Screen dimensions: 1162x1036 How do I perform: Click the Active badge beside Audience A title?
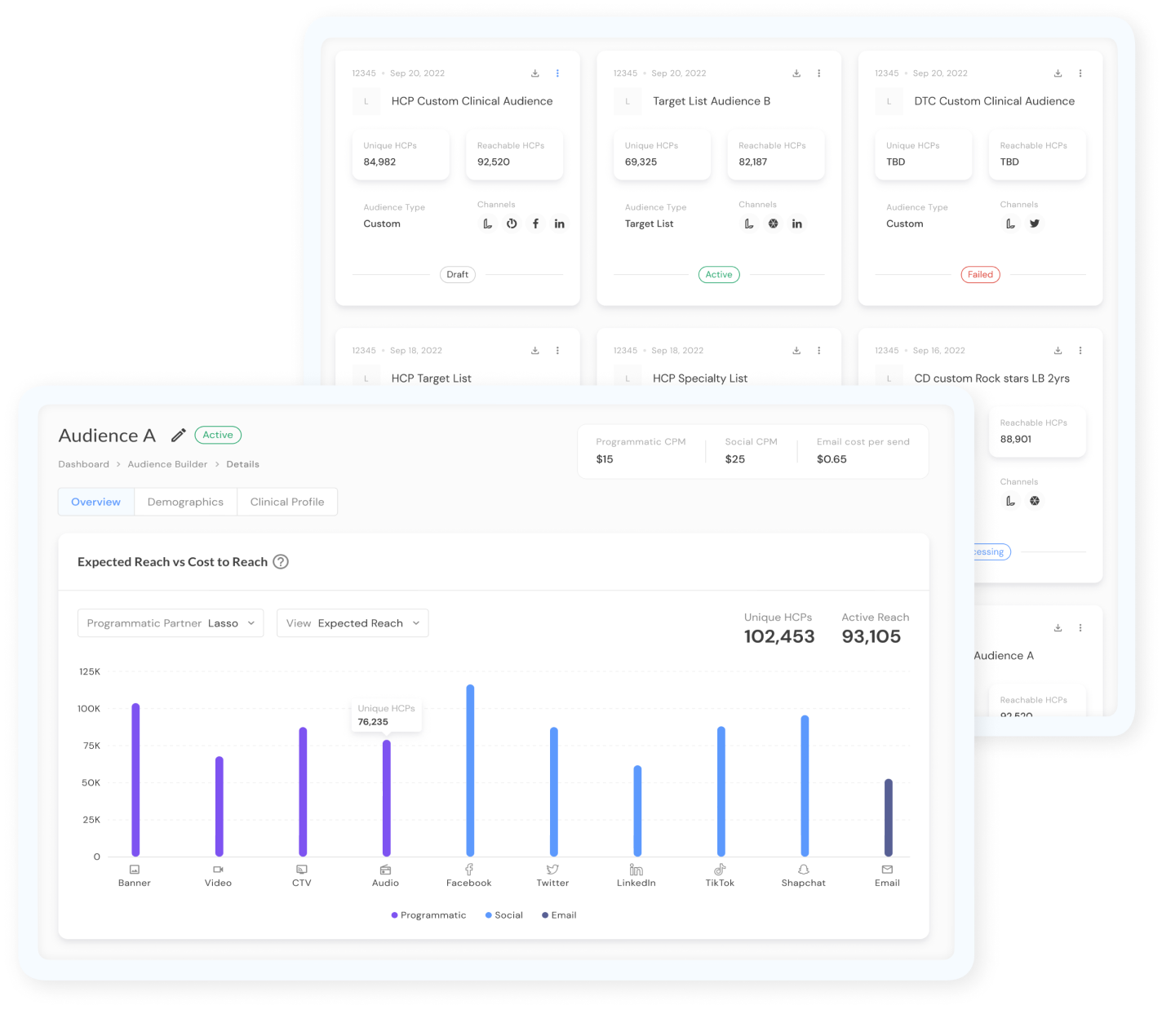pos(218,435)
